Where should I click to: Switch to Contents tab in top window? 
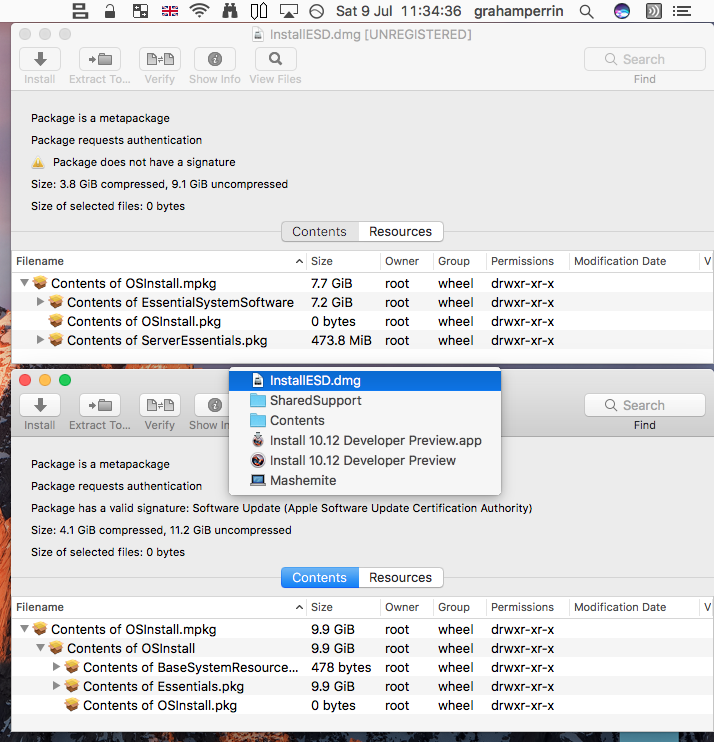(x=319, y=231)
